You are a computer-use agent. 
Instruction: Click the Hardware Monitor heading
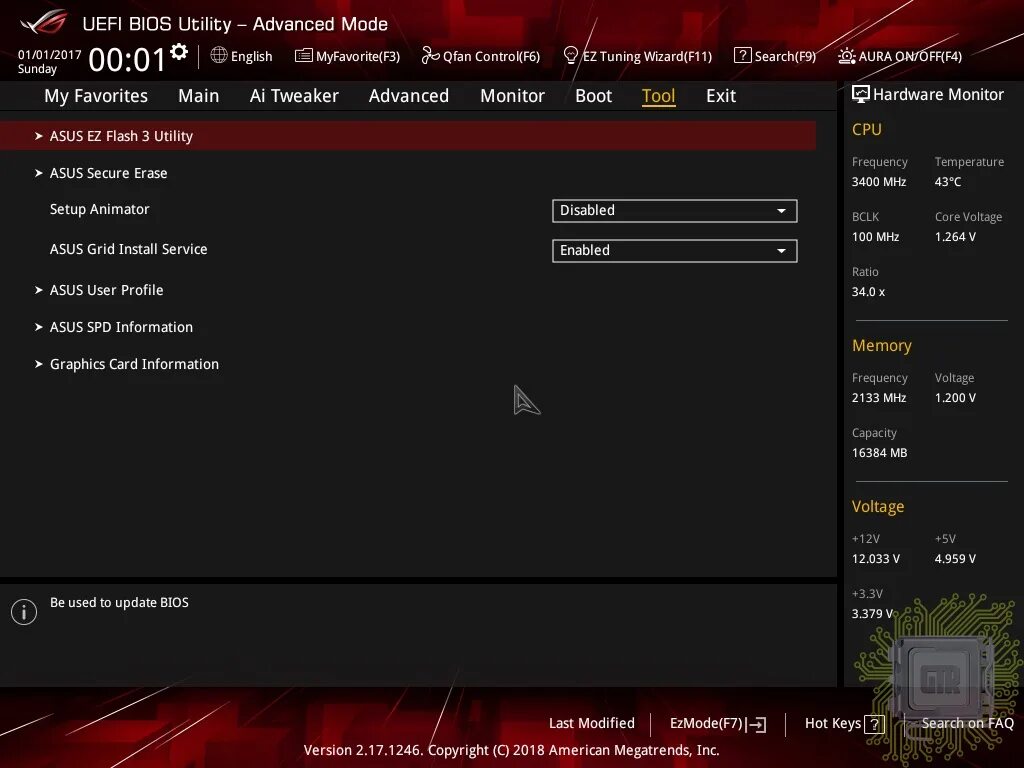point(938,95)
